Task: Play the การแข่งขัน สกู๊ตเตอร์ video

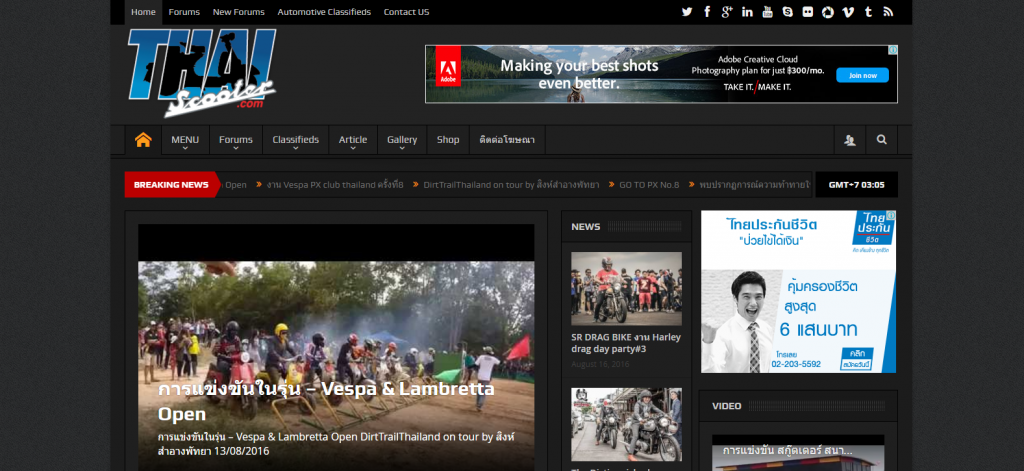Action: pos(798,453)
